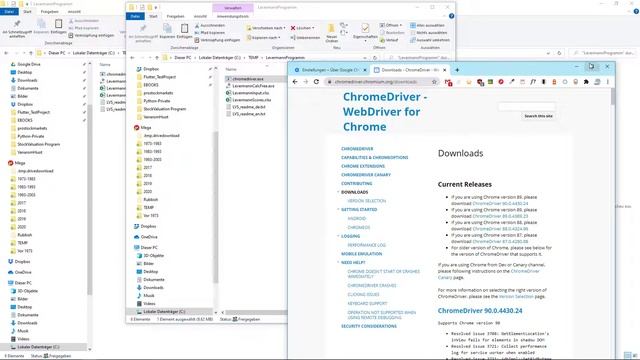Open SECURITY CONSIDERATIONS sidebar link
The width and height of the screenshot is (640, 360).
point(369,326)
